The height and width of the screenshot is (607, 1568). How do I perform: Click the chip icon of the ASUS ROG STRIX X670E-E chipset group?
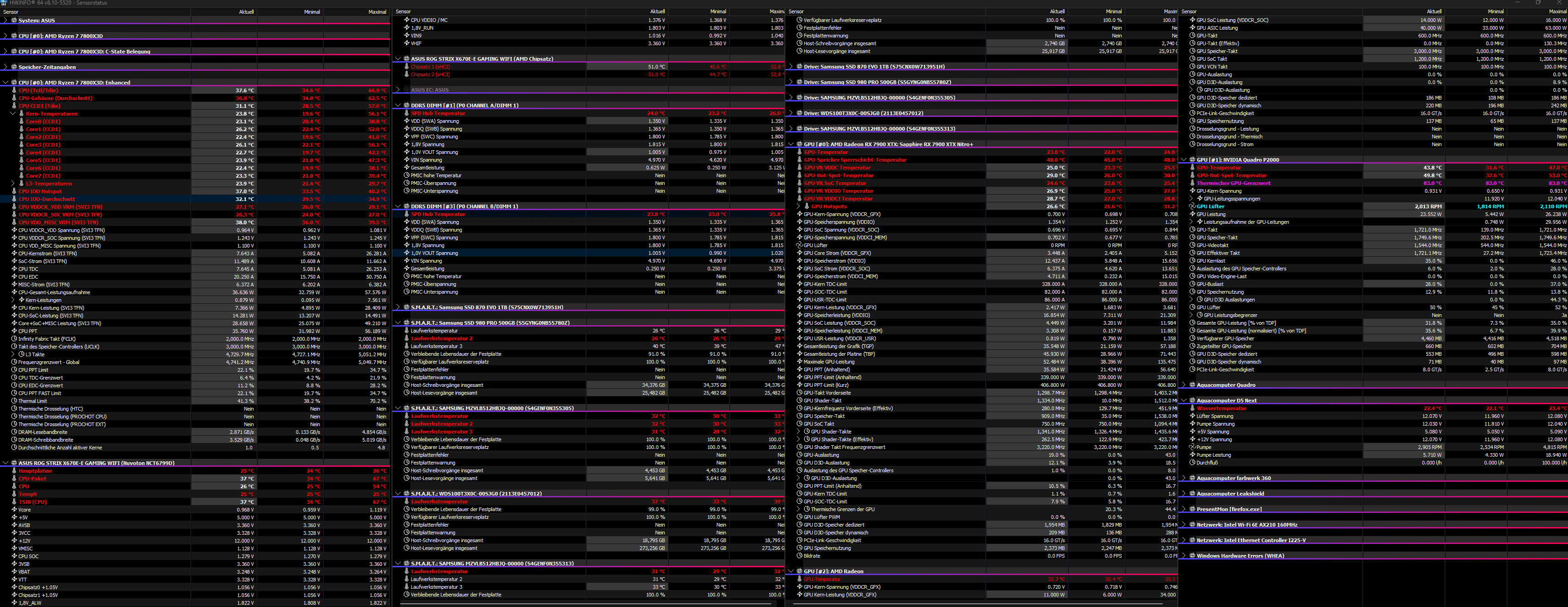(407, 59)
